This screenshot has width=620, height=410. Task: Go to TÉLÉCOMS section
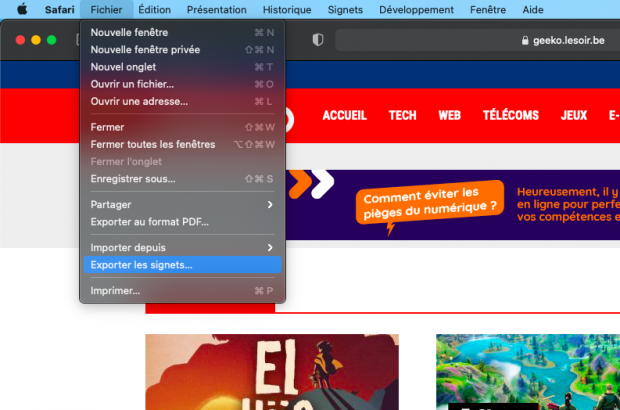[x=511, y=115]
